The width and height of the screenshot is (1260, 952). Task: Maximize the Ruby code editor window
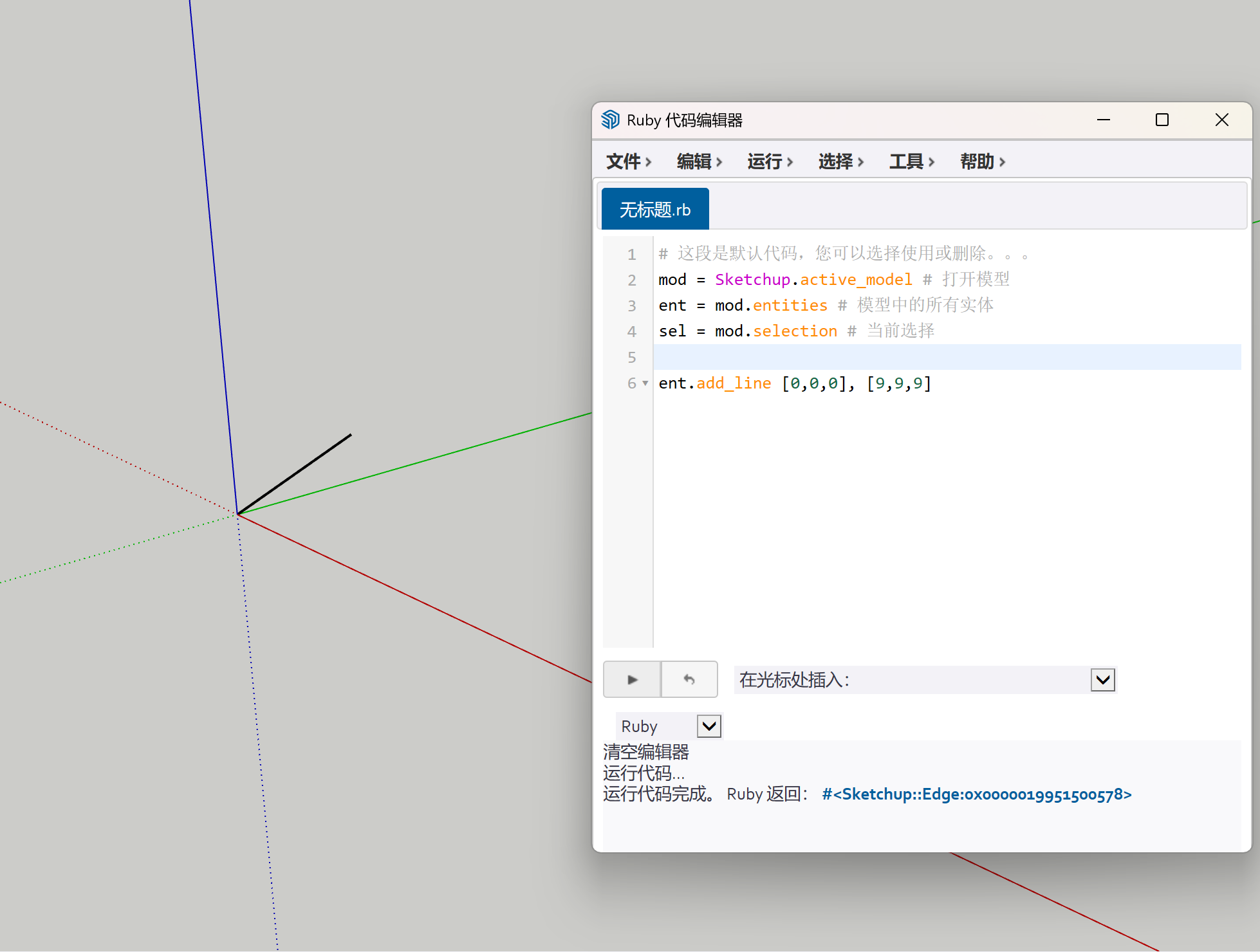point(1162,120)
